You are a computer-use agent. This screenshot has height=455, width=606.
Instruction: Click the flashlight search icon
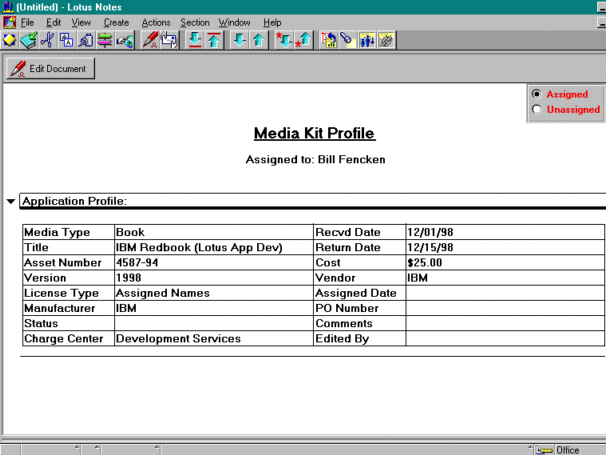[348, 40]
